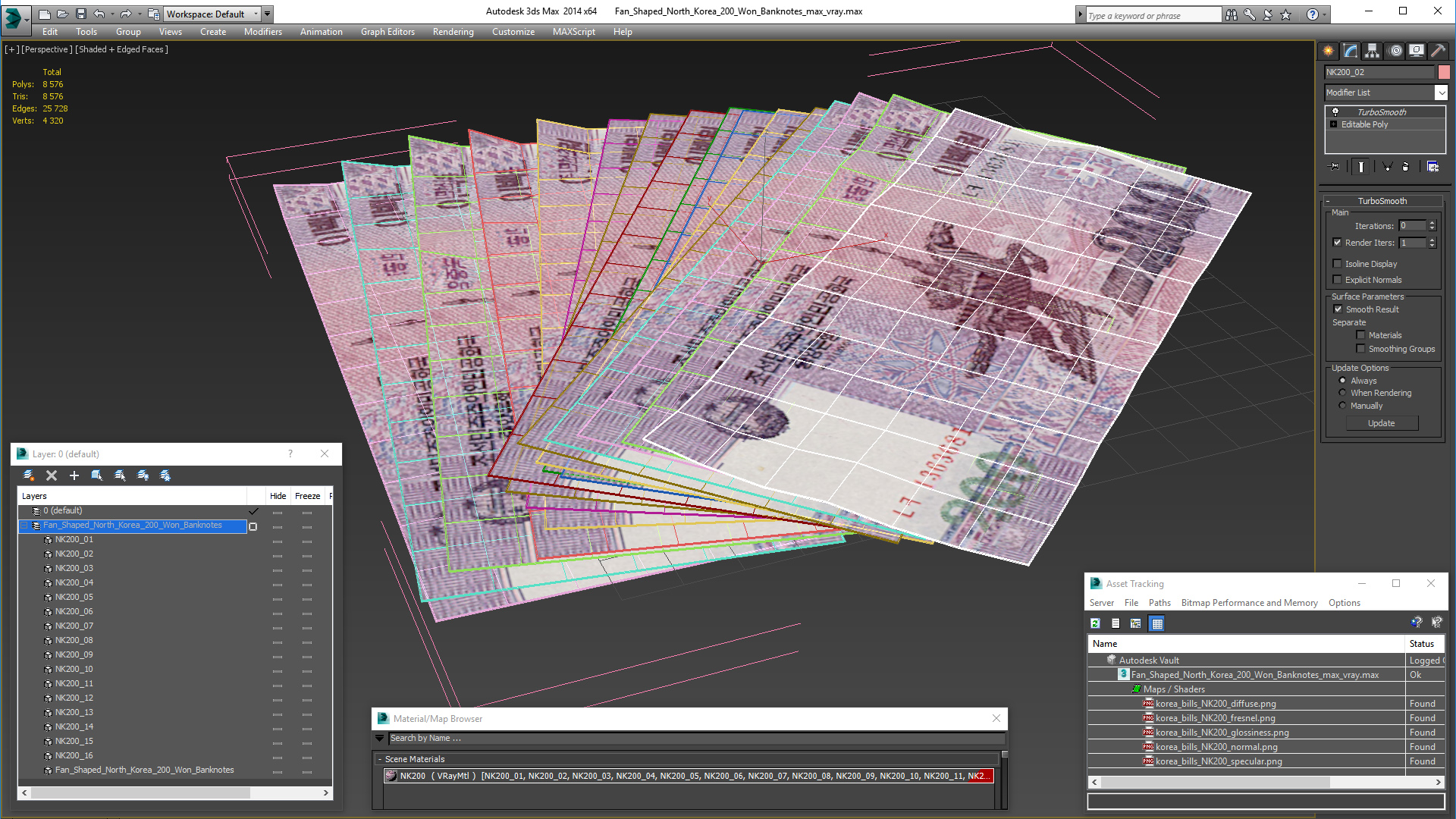Viewport: 1456px width, 819px height.
Task: Open the Utilities hammer tab
Action: coord(1438,51)
